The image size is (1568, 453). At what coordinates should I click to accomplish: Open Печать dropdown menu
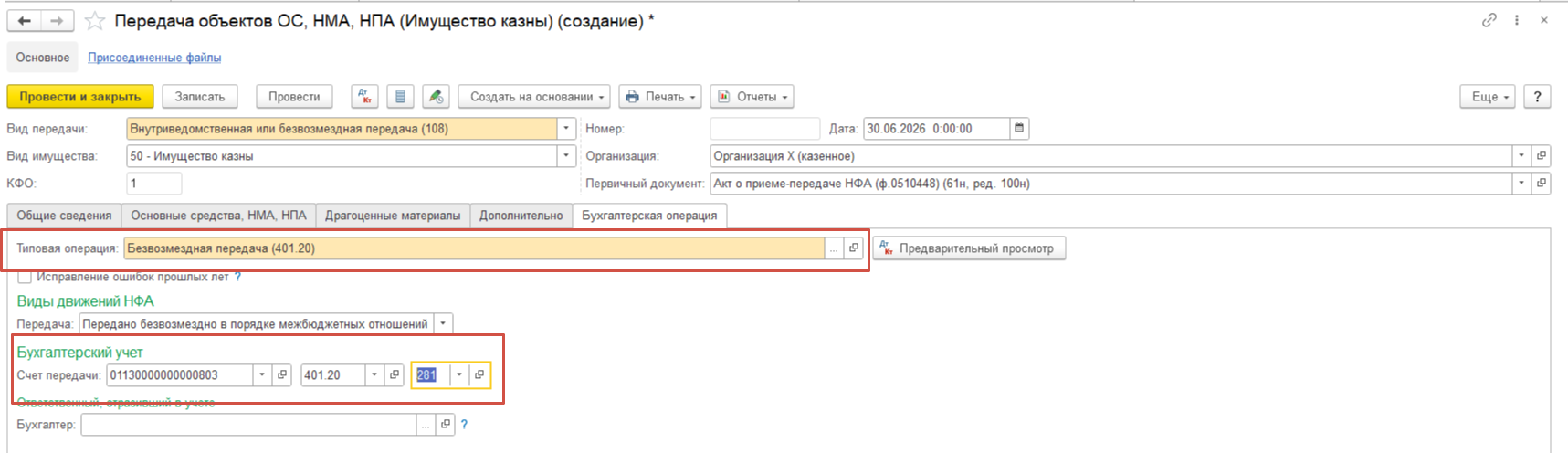click(660, 97)
